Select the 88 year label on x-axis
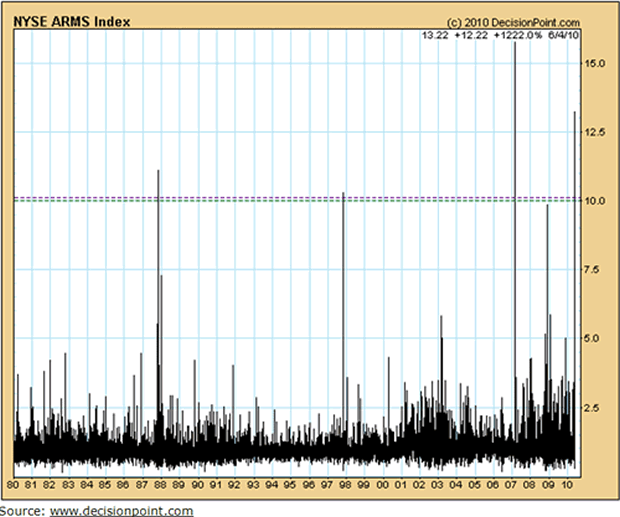620x517 pixels. point(161,485)
